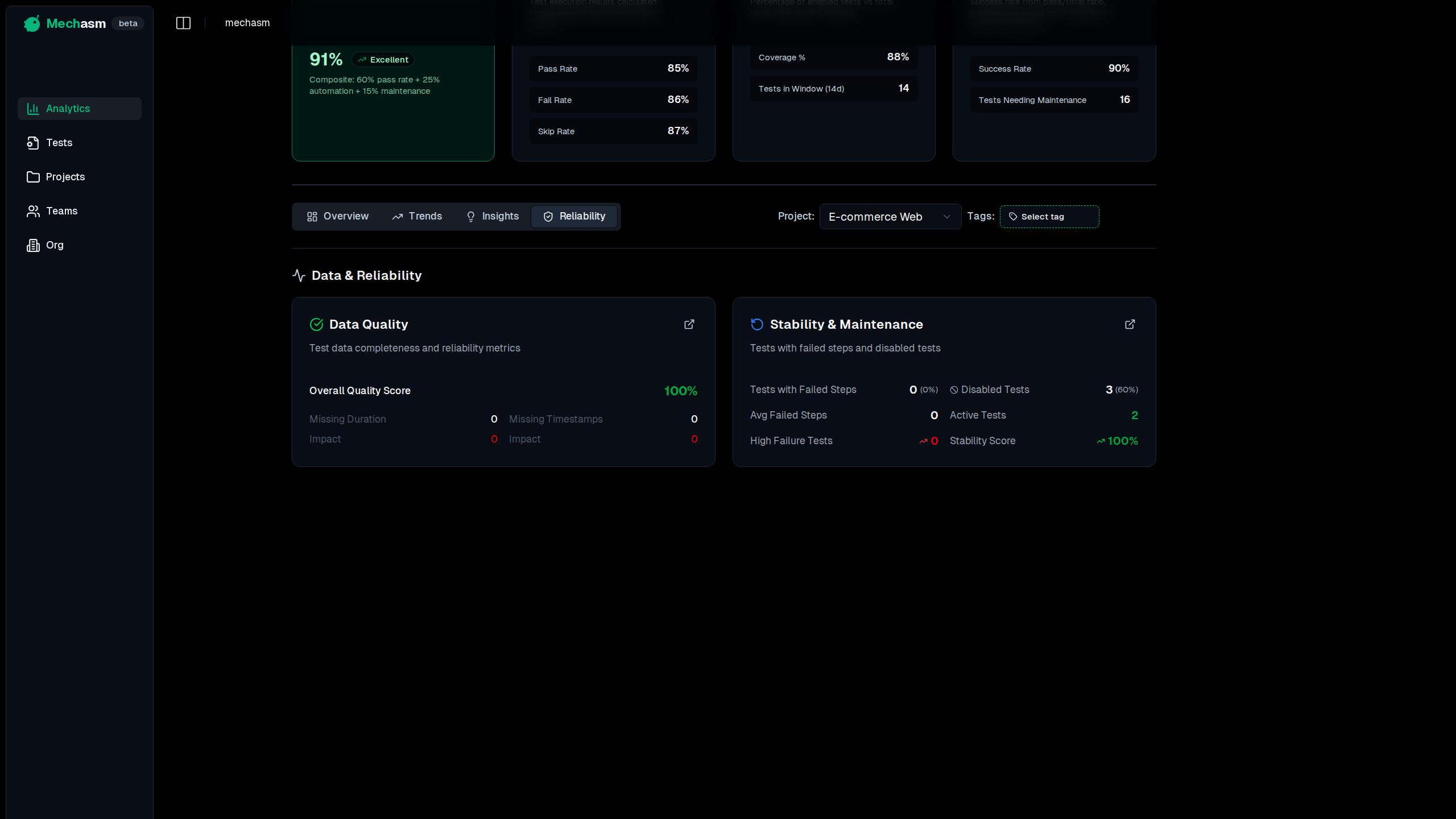Open the Teams sidebar item
This screenshot has width=1456, height=819.
(61, 211)
